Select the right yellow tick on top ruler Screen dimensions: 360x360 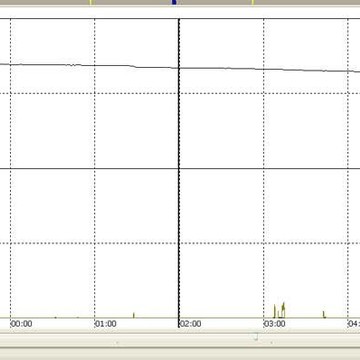[x=253, y=2]
